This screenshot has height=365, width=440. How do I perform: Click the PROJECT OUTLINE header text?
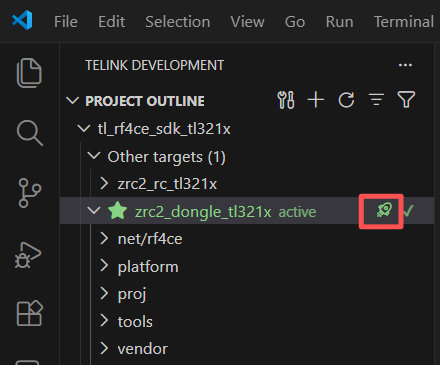coord(145,101)
